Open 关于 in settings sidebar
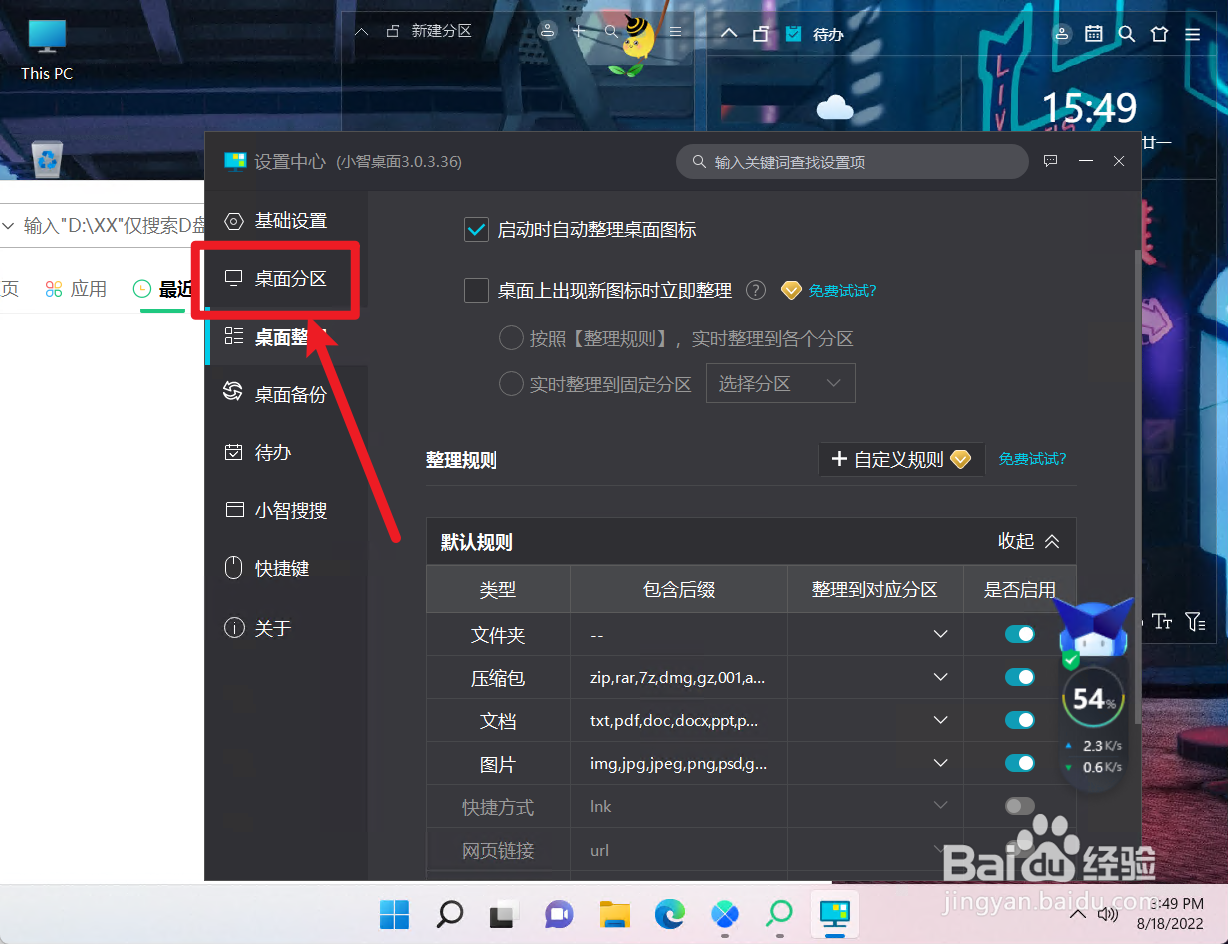The width and height of the screenshot is (1228, 944). (287, 628)
